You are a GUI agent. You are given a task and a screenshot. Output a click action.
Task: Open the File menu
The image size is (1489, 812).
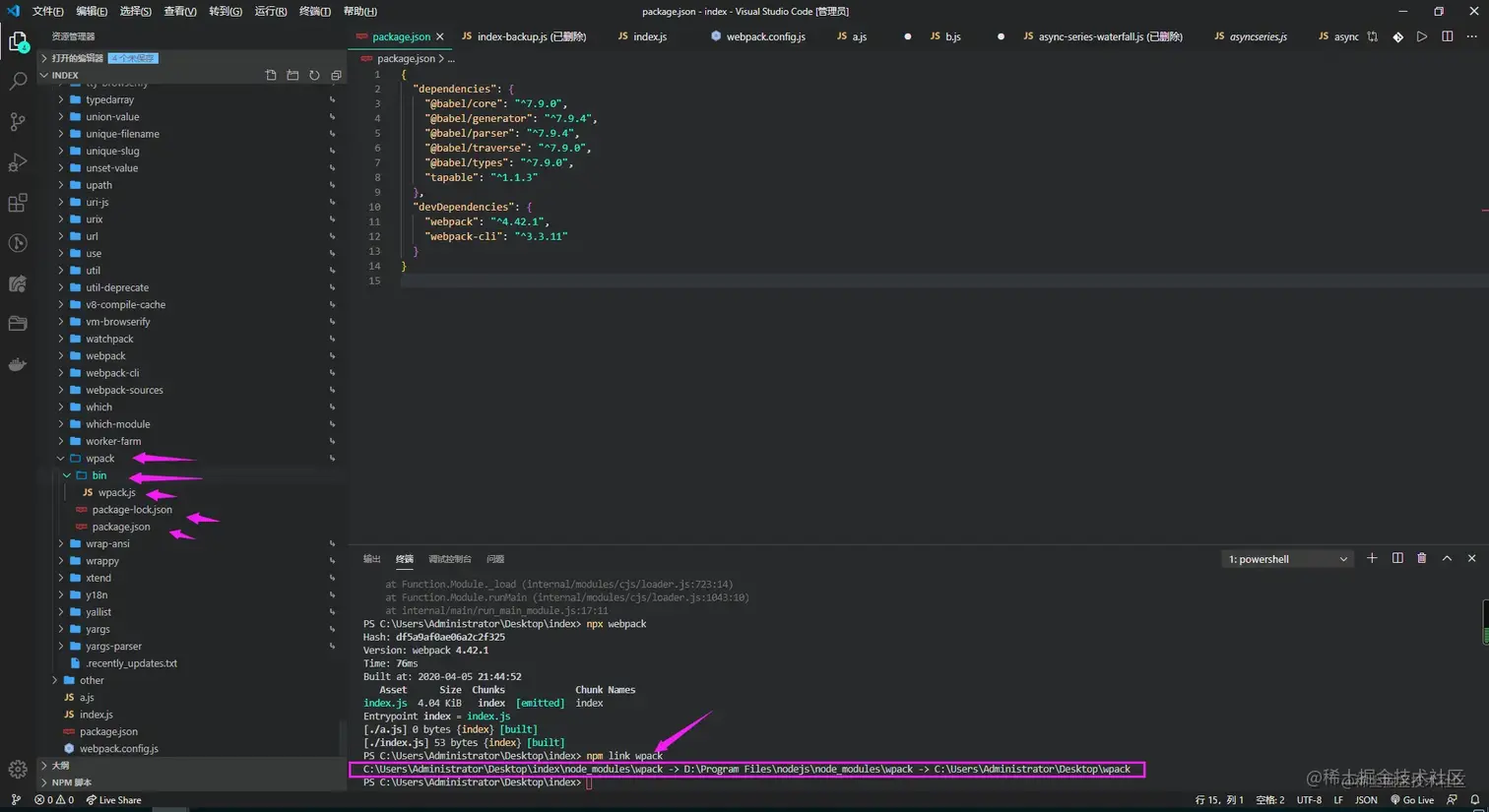[47, 11]
